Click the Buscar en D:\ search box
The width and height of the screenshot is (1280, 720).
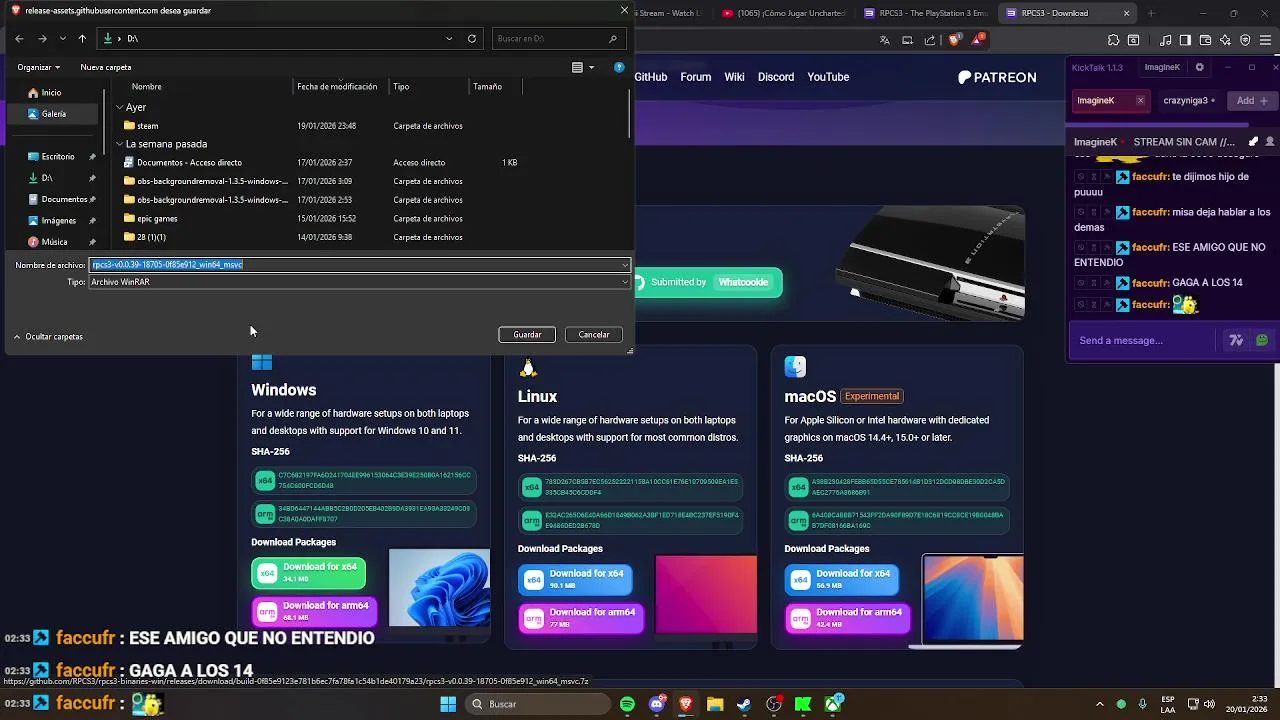click(x=557, y=39)
